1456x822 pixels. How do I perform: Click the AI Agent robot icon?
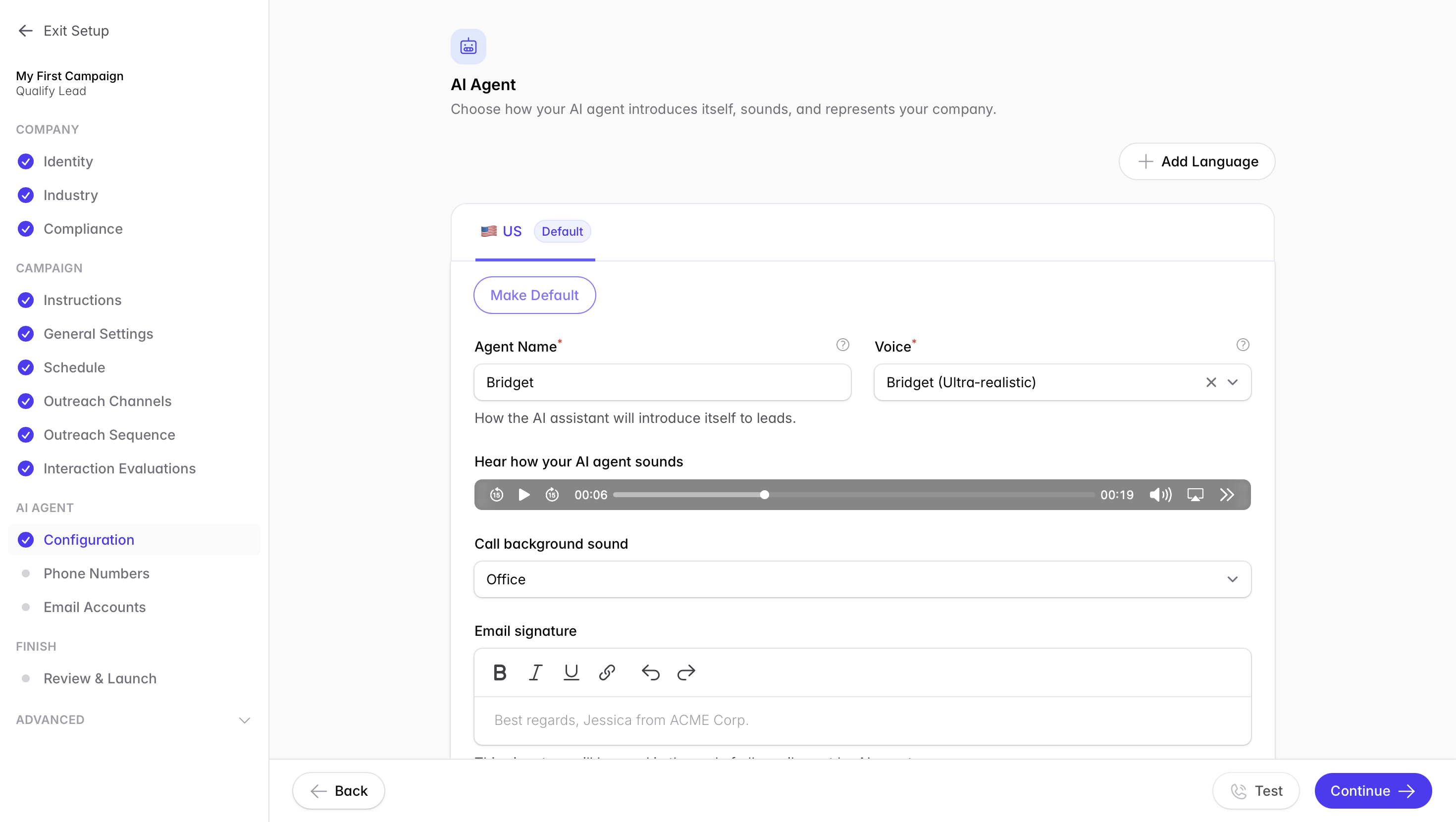[x=468, y=47]
